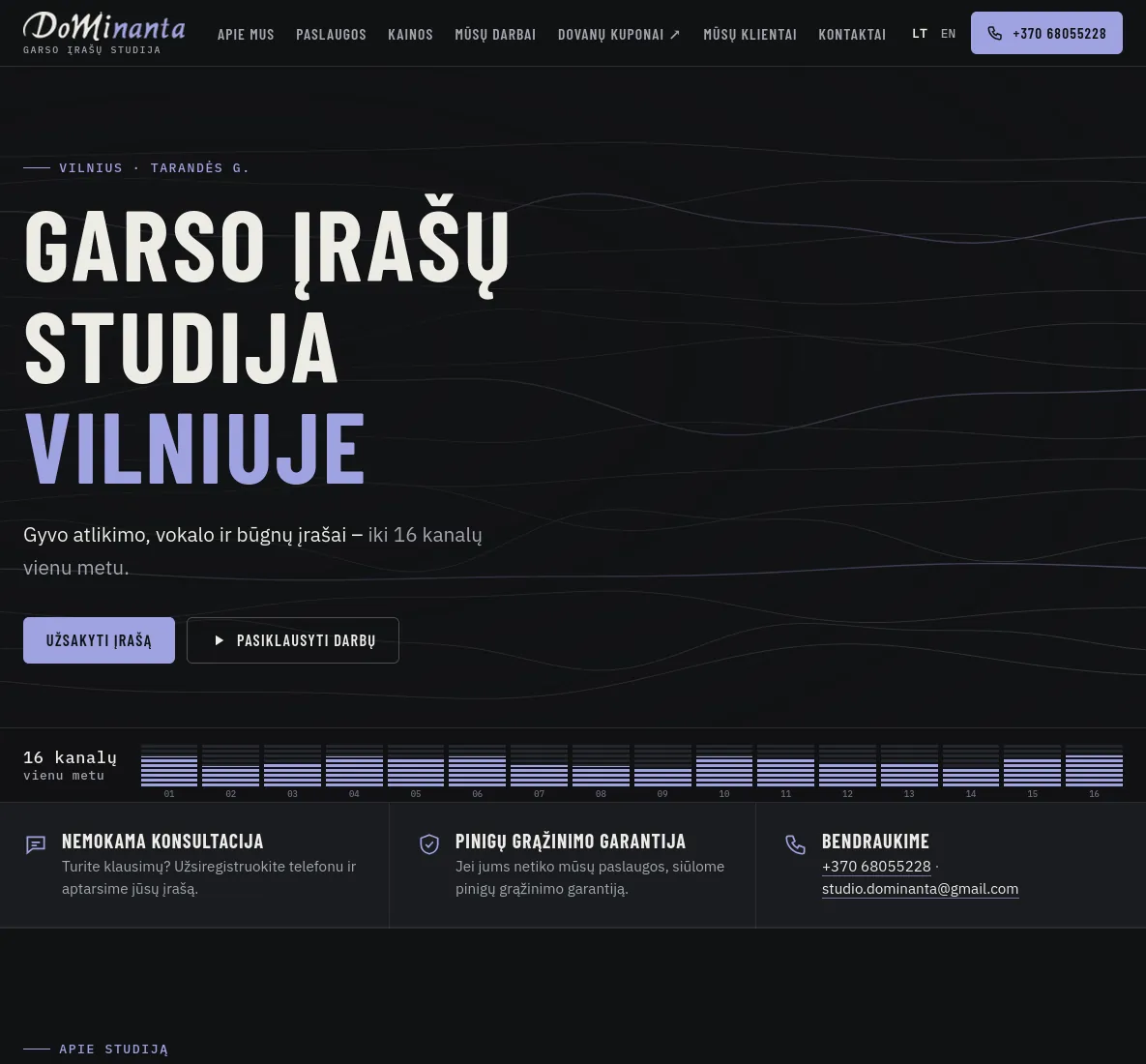Click channel number label 12

point(847,793)
